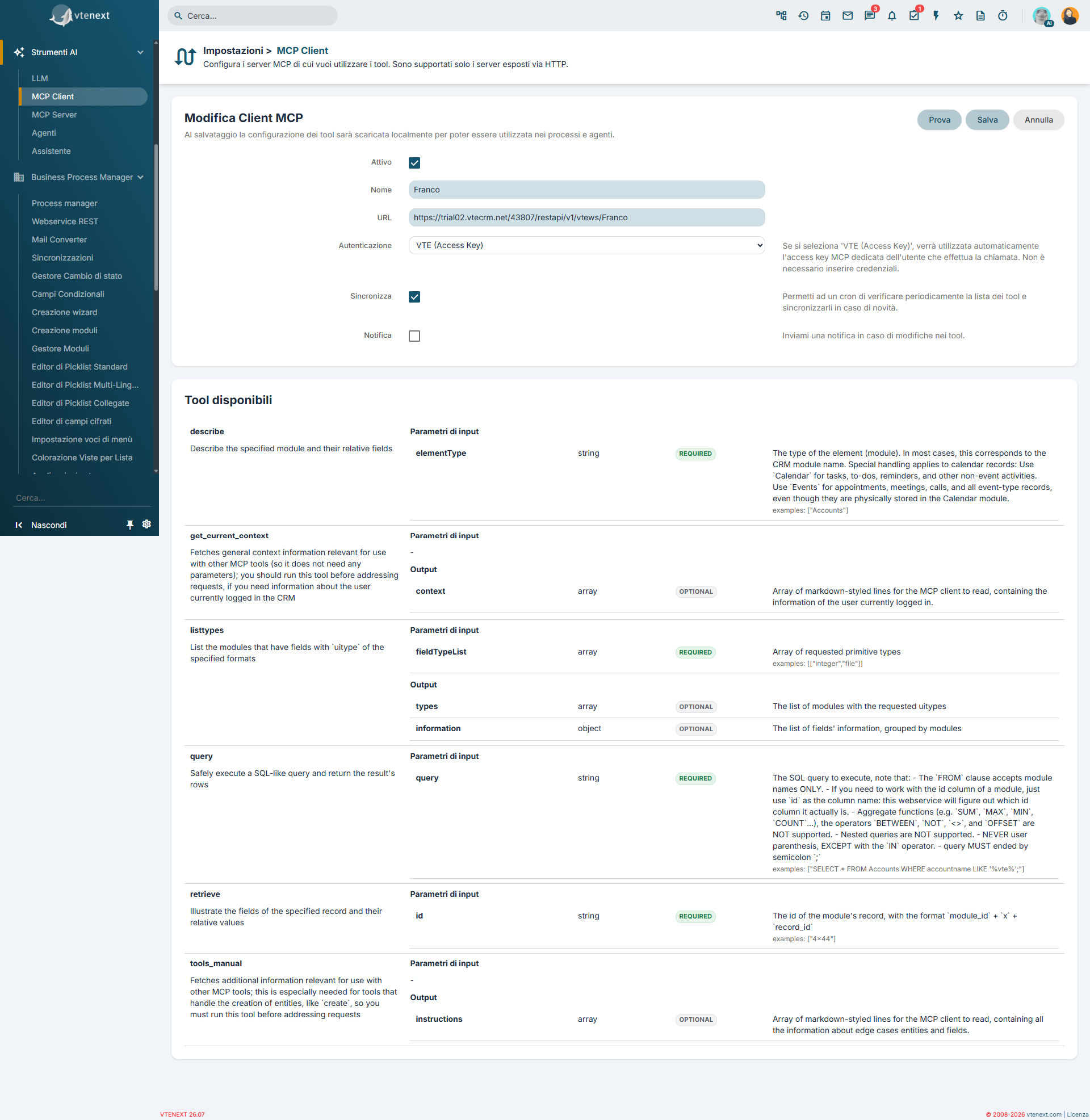Uncheck the Sincronizza checkbox
The height and width of the screenshot is (1120, 1090).
coord(414,297)
